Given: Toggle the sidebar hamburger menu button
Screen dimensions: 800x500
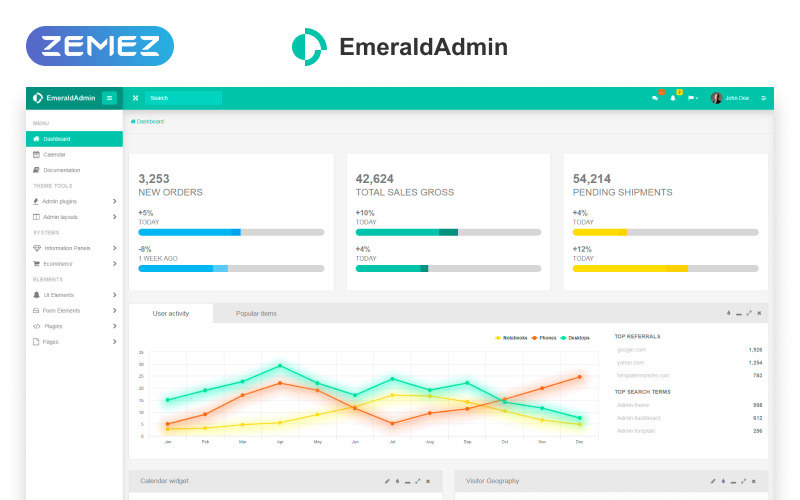Looking at the screenshot, I should pyautogui.click(x=109, y=98).
